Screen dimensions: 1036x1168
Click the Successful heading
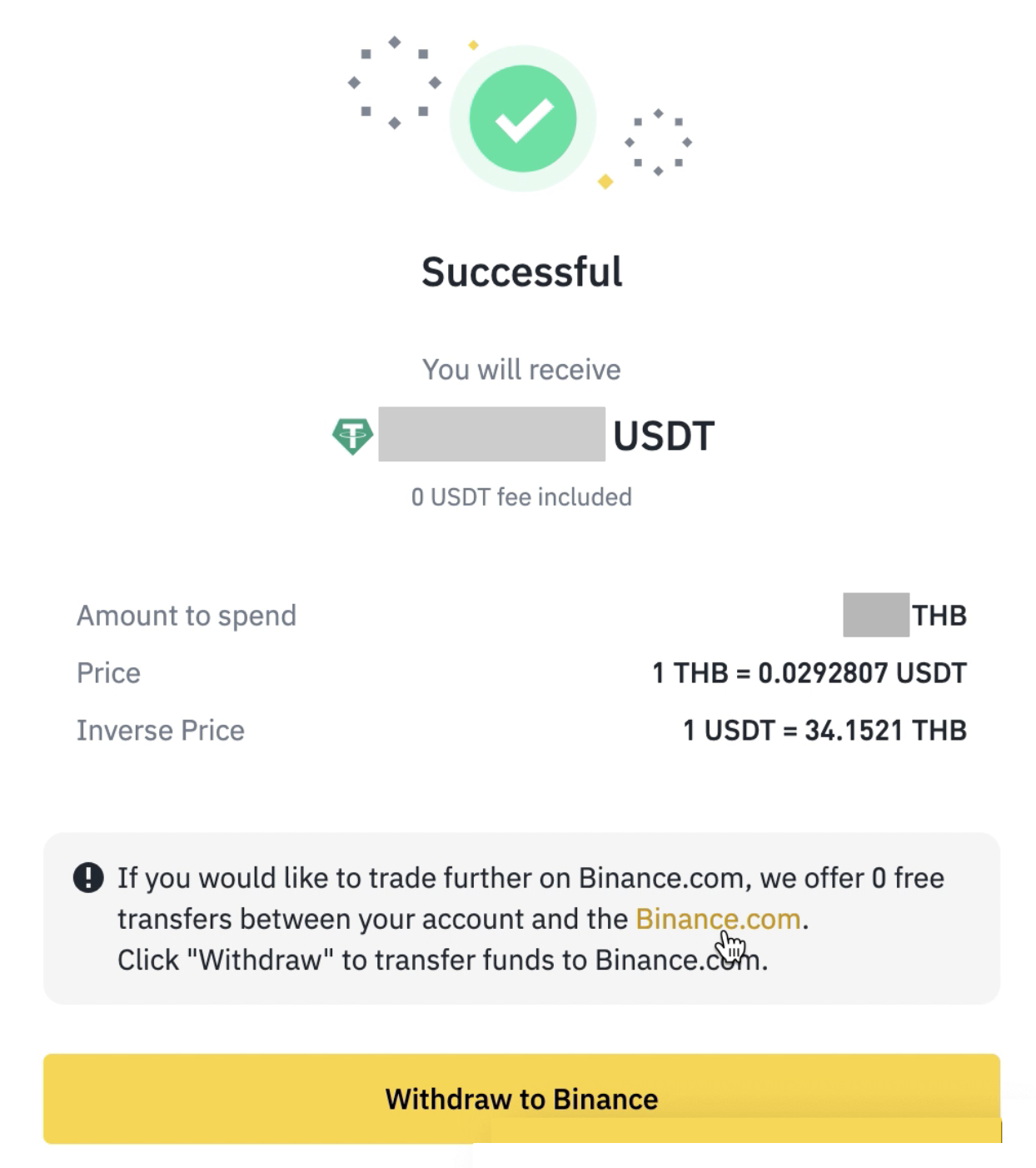point(521,272)
